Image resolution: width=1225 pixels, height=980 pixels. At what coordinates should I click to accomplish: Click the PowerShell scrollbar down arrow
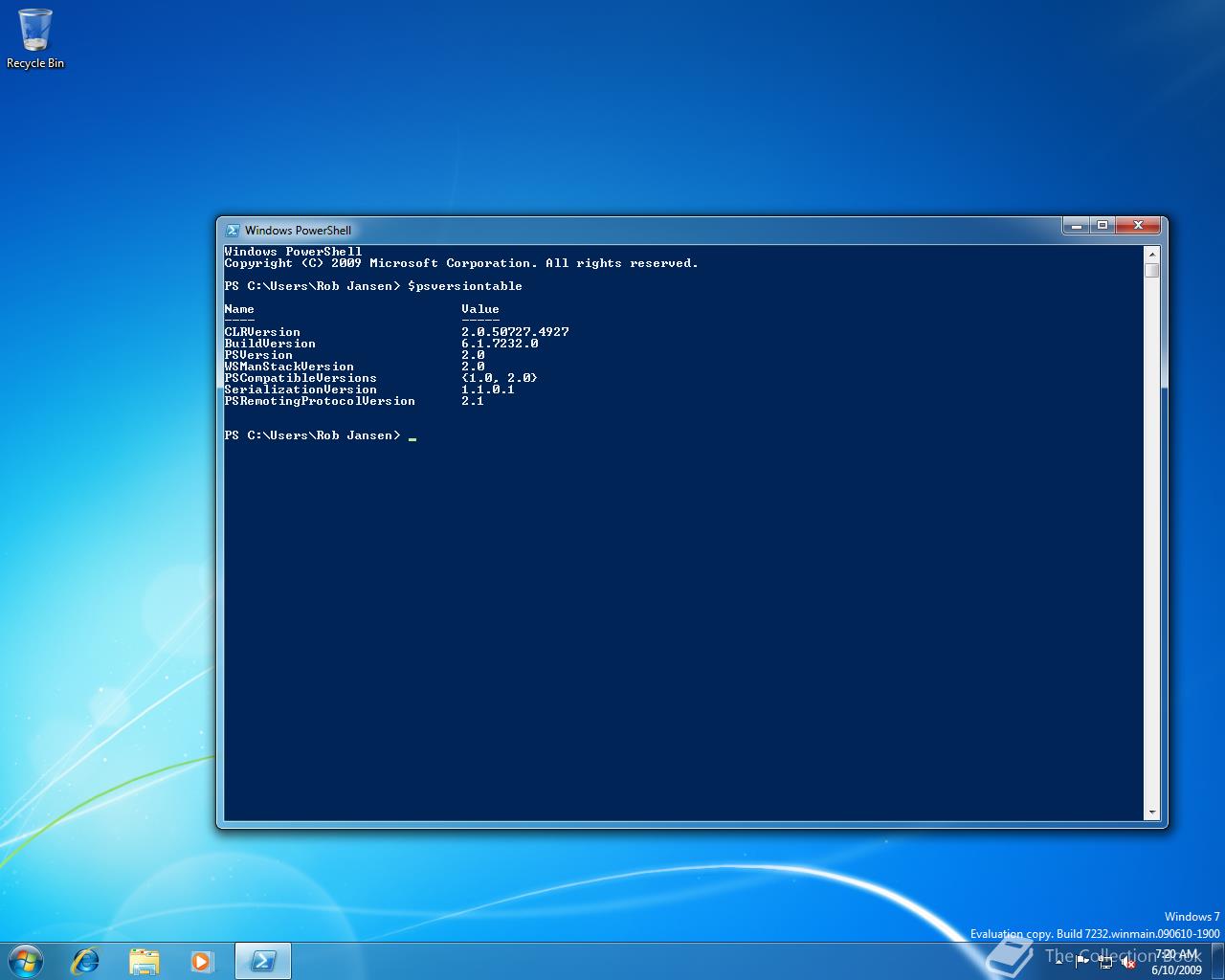pos(1152,813)
